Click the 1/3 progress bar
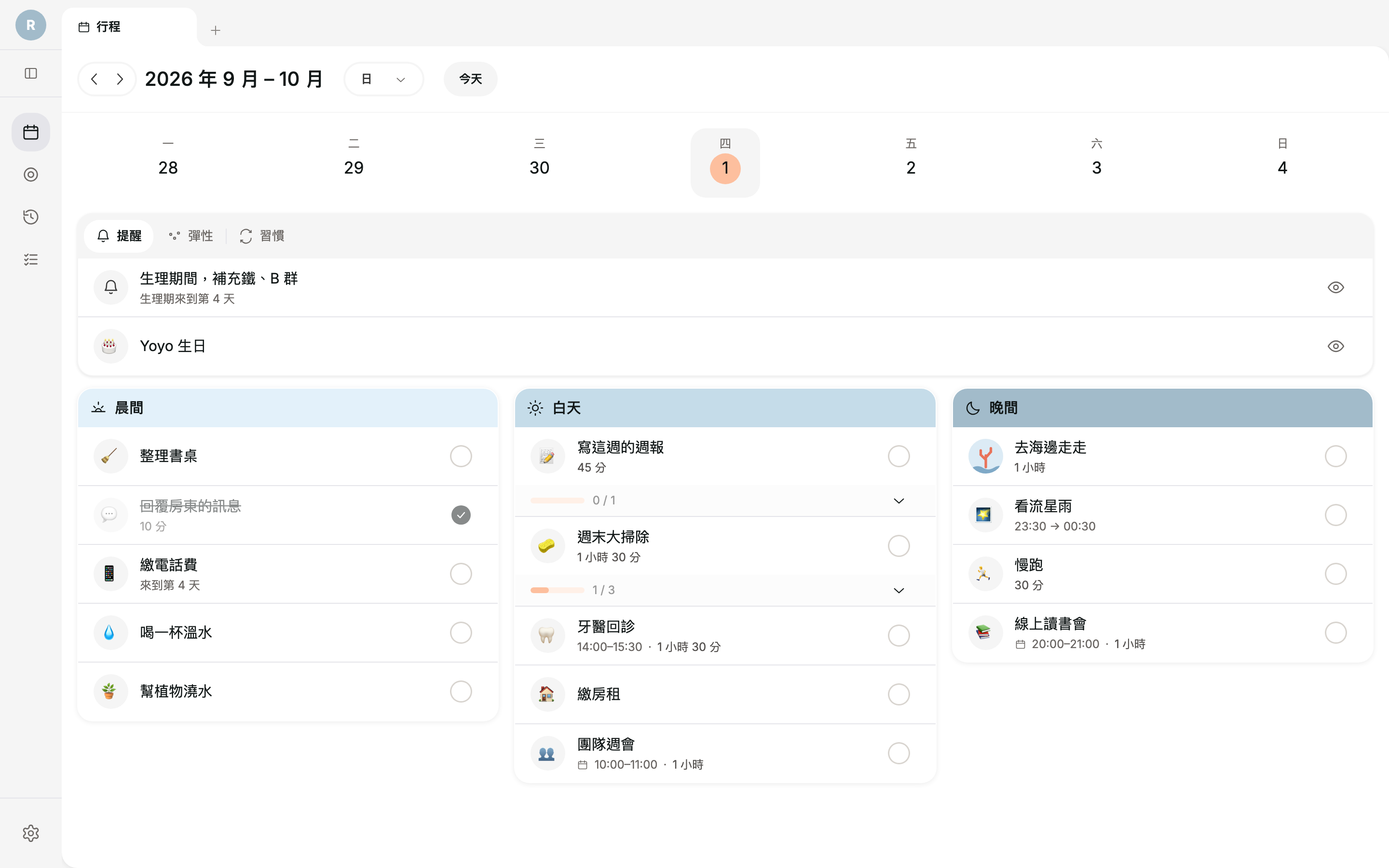1389x868 pixels. pos(558,590)
